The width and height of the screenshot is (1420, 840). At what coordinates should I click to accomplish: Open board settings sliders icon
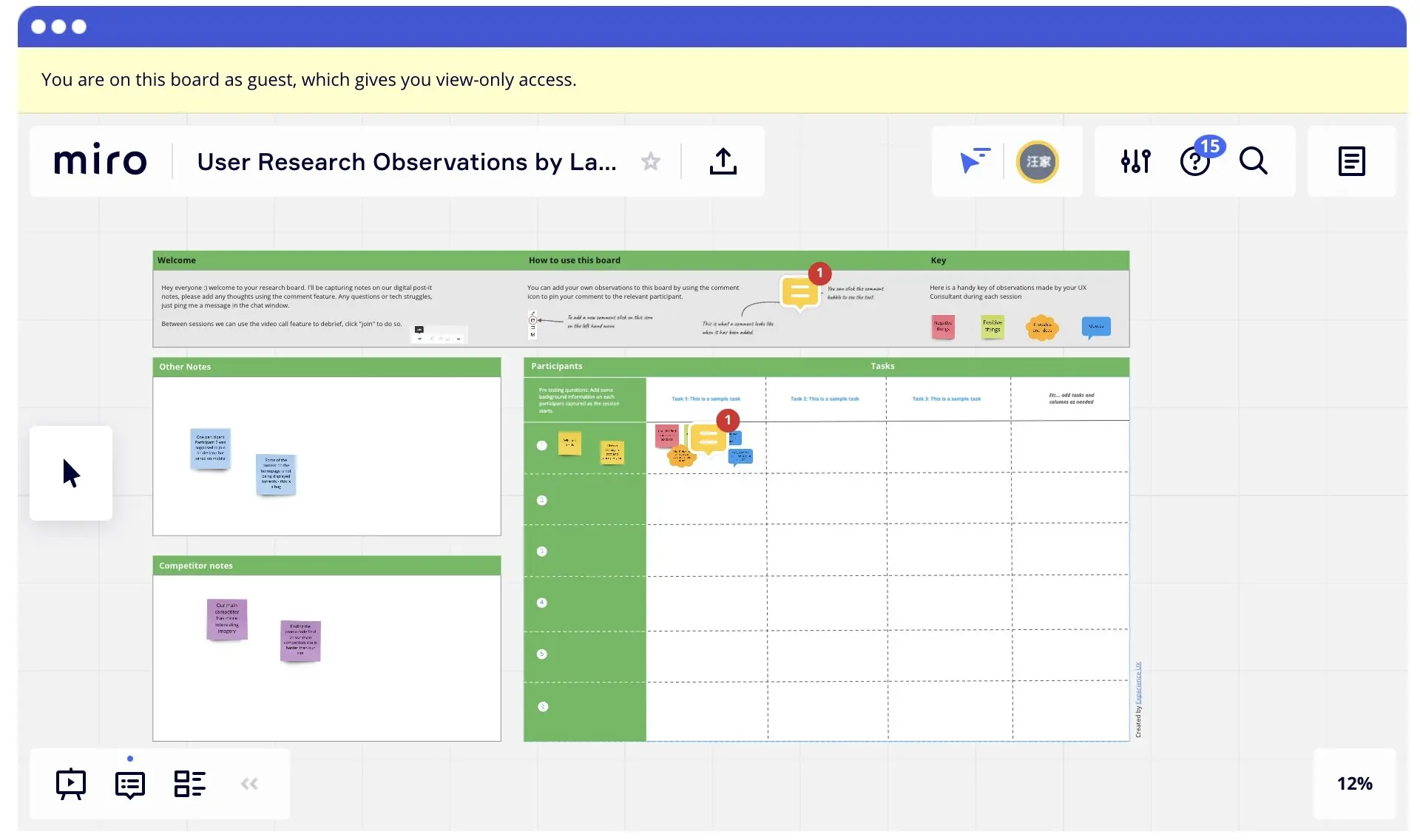click(x=1135, y=161)
